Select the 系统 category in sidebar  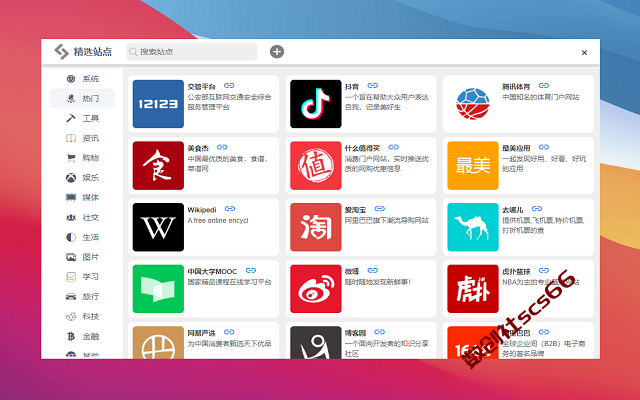click(x=82, y=79)
